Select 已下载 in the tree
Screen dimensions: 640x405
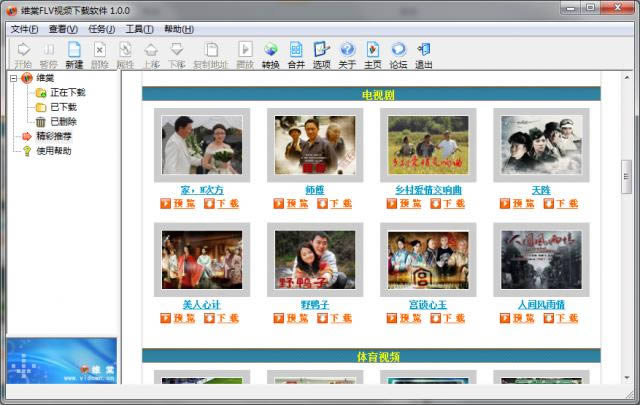click(x=63, y=107)
